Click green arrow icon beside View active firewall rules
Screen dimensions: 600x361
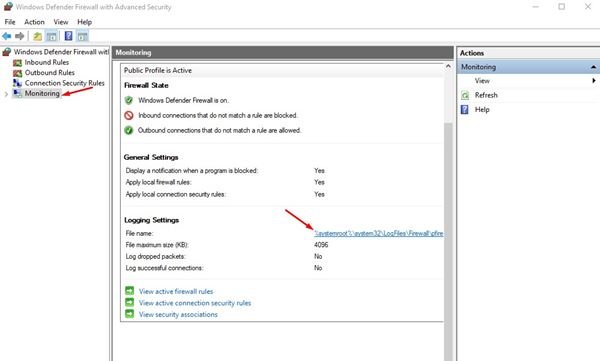click(x=130, y=291)
